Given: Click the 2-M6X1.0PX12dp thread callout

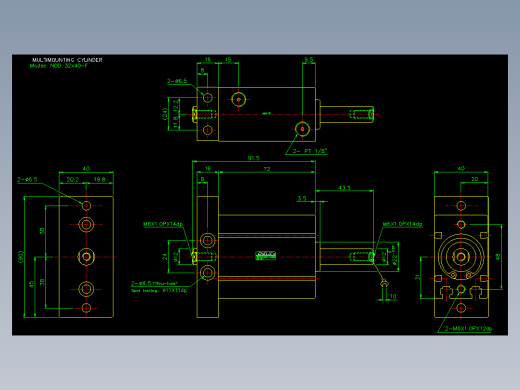Looking at the screenshot, I should pyautogui.click(x=468, y=329).
